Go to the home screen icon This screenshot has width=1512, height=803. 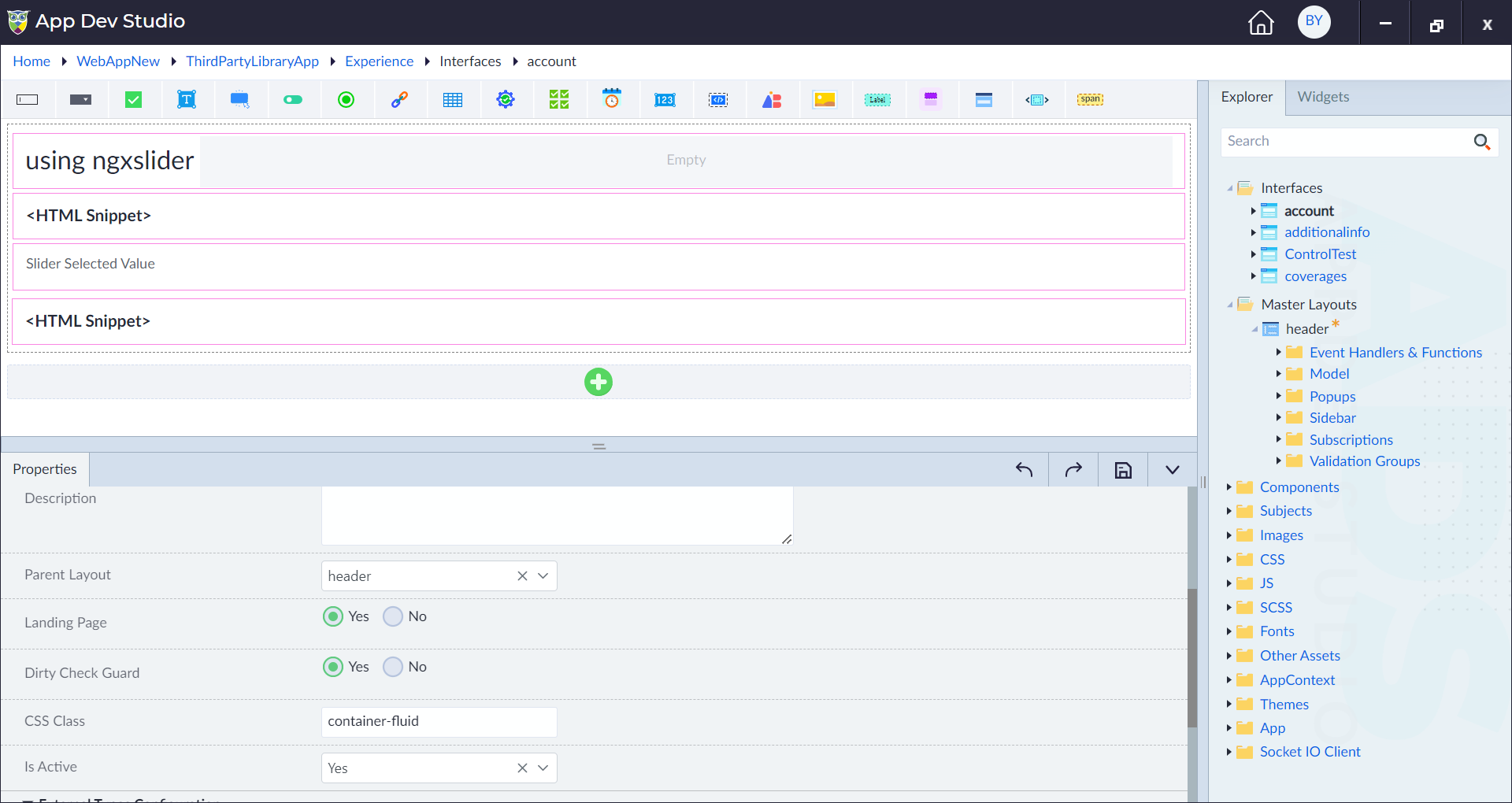click(x=1261, y=22)
